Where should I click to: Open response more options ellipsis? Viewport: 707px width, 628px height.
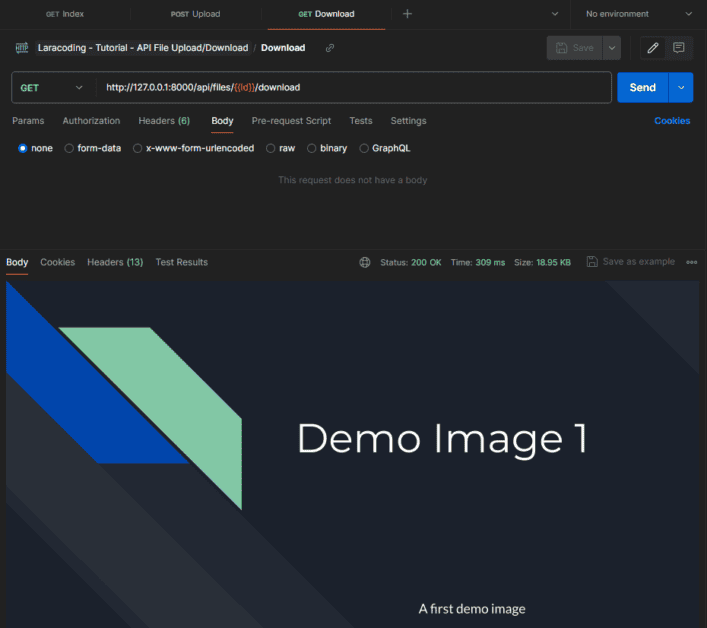[x=692, y=262]
